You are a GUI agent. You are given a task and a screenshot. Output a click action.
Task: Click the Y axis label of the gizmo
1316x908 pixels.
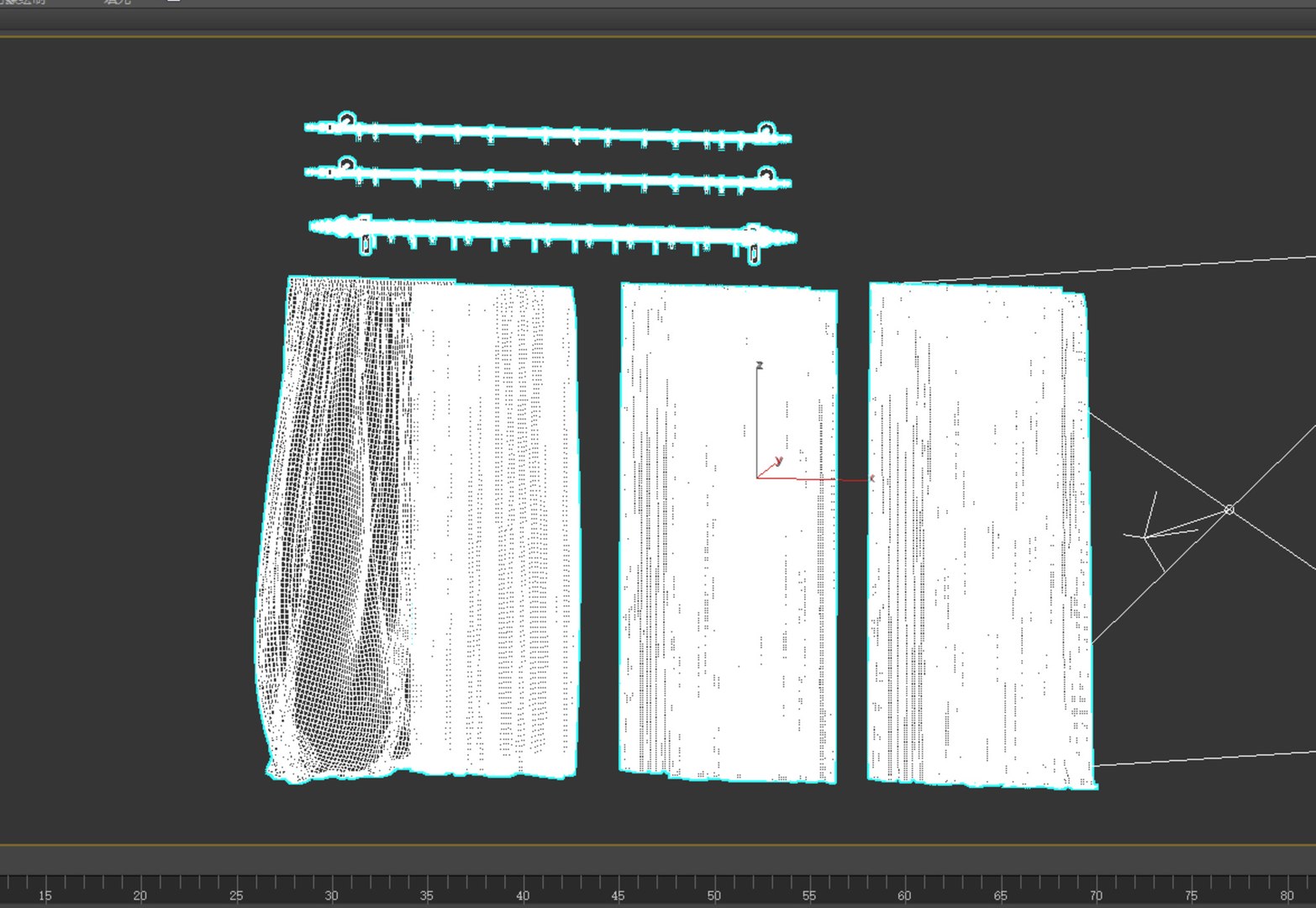[x=779, y=461]
